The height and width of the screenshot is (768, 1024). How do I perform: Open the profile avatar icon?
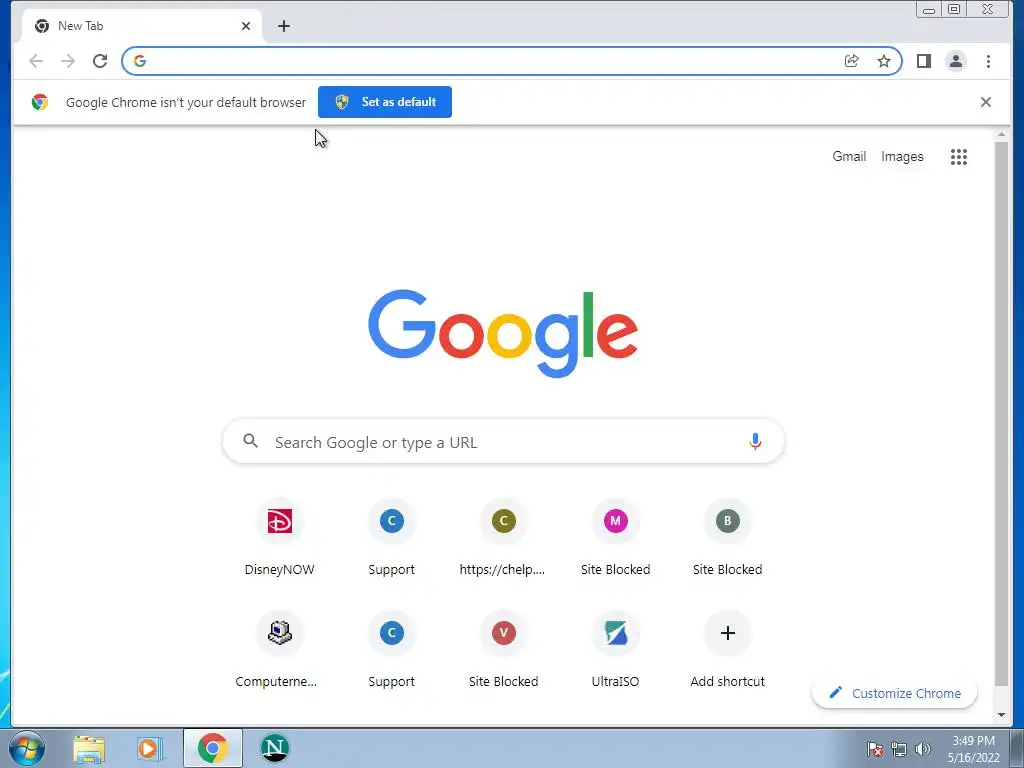tap(955, 61)
